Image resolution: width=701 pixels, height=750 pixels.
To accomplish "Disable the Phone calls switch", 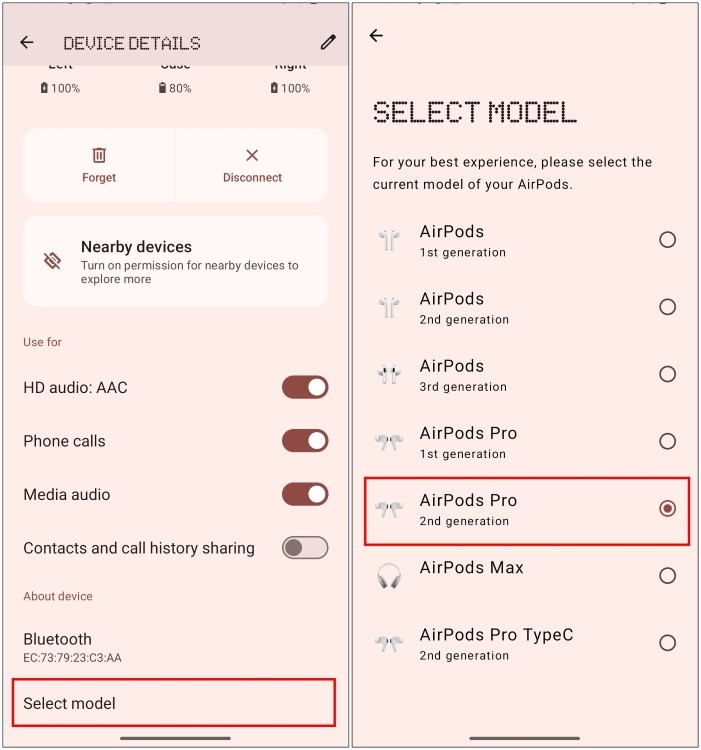I will [305, 441].
